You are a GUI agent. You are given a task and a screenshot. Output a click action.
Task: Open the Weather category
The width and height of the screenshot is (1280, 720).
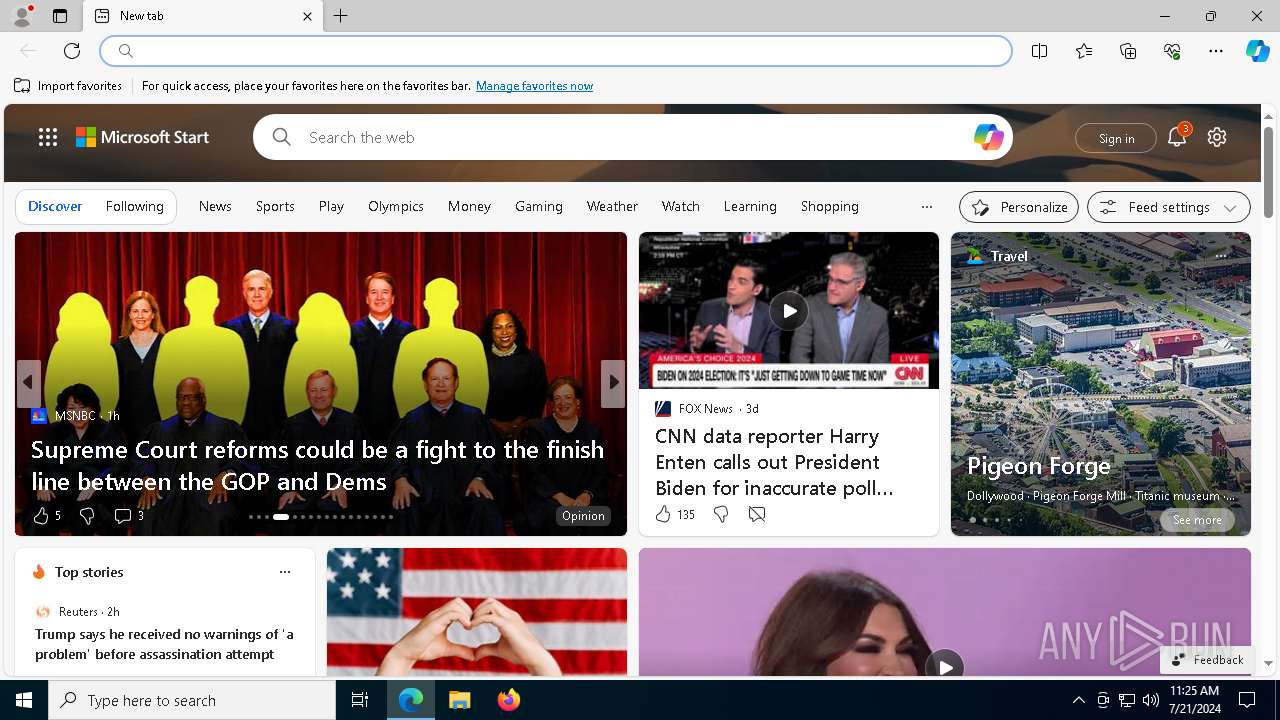tap(612, 206)
